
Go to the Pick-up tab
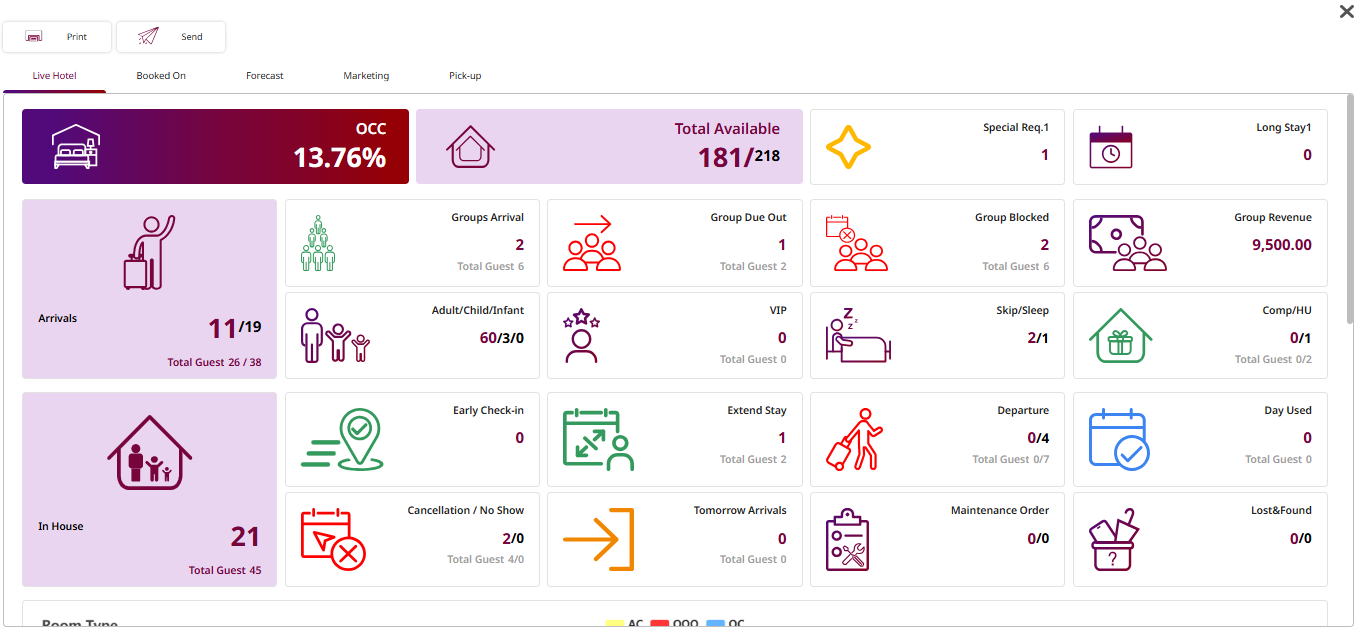pos(465,76)
